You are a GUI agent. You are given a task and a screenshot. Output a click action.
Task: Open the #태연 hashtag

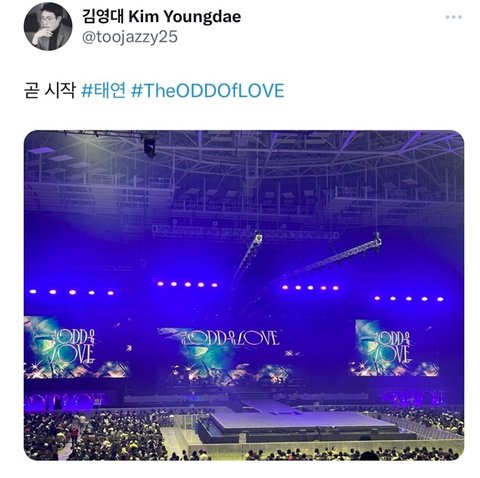pos(104,91)
